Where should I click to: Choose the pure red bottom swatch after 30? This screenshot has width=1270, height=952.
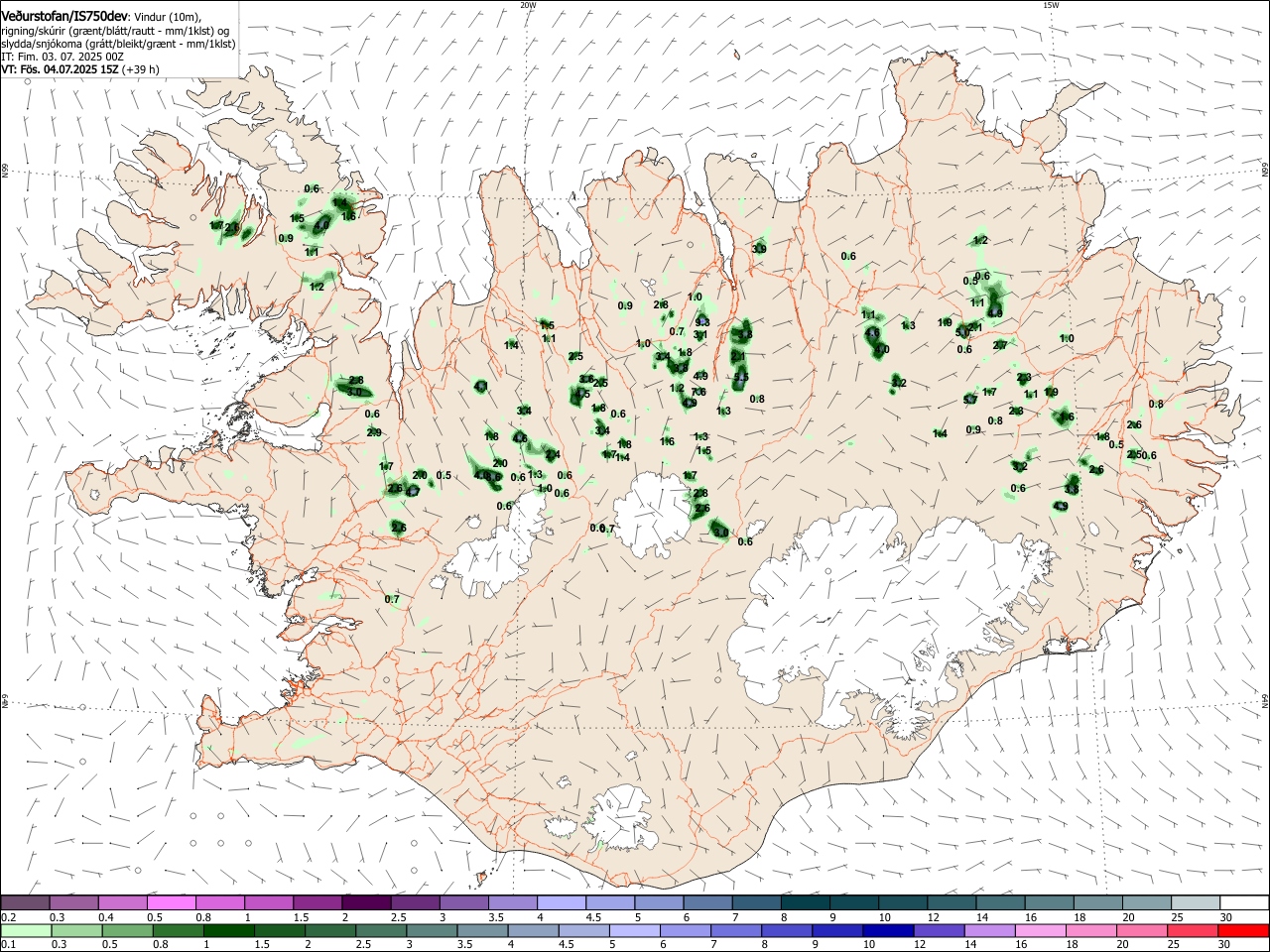tap(1243, 930)
